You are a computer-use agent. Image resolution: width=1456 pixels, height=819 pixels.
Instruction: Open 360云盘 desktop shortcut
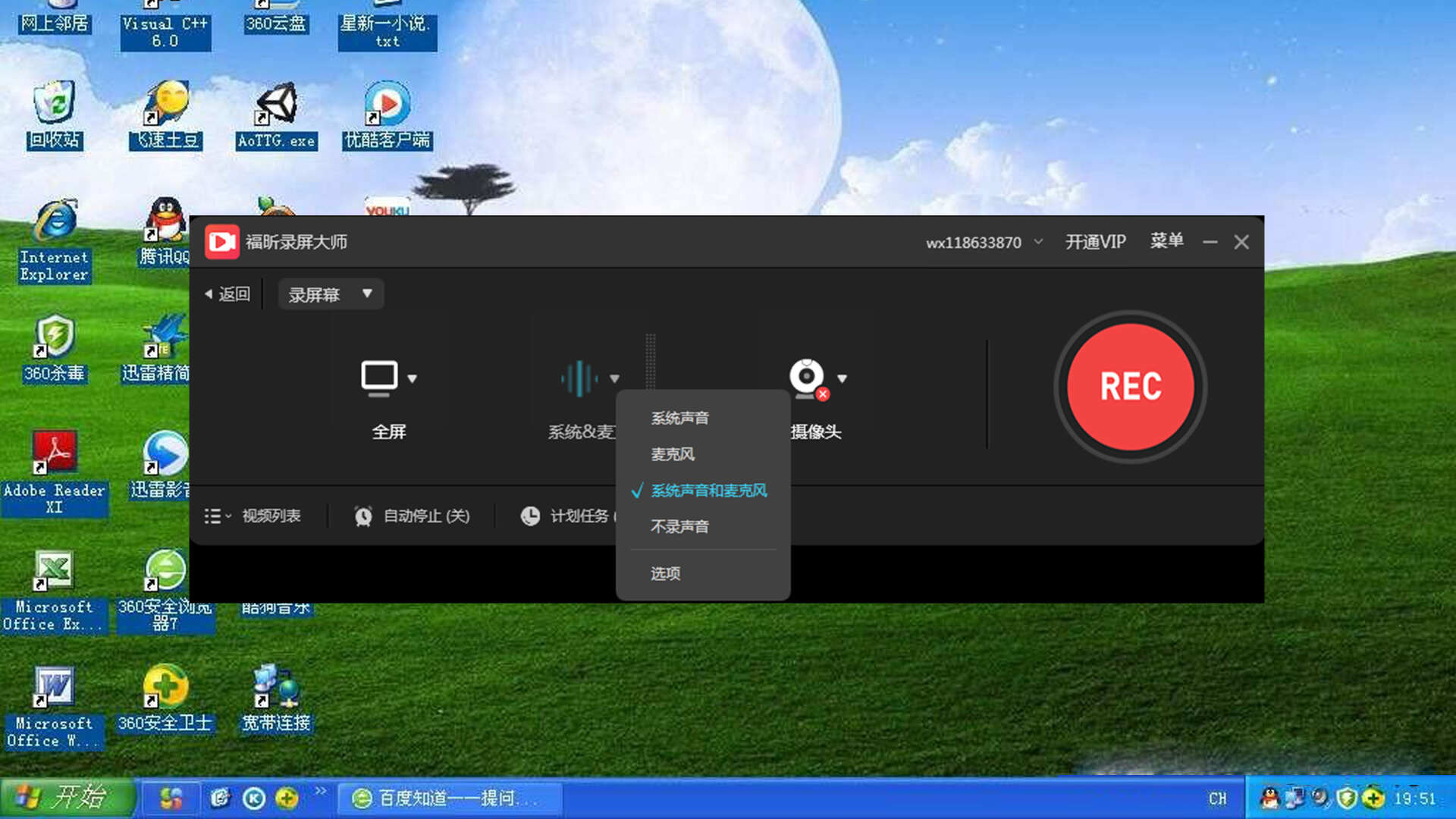click(x=276, y=18)
